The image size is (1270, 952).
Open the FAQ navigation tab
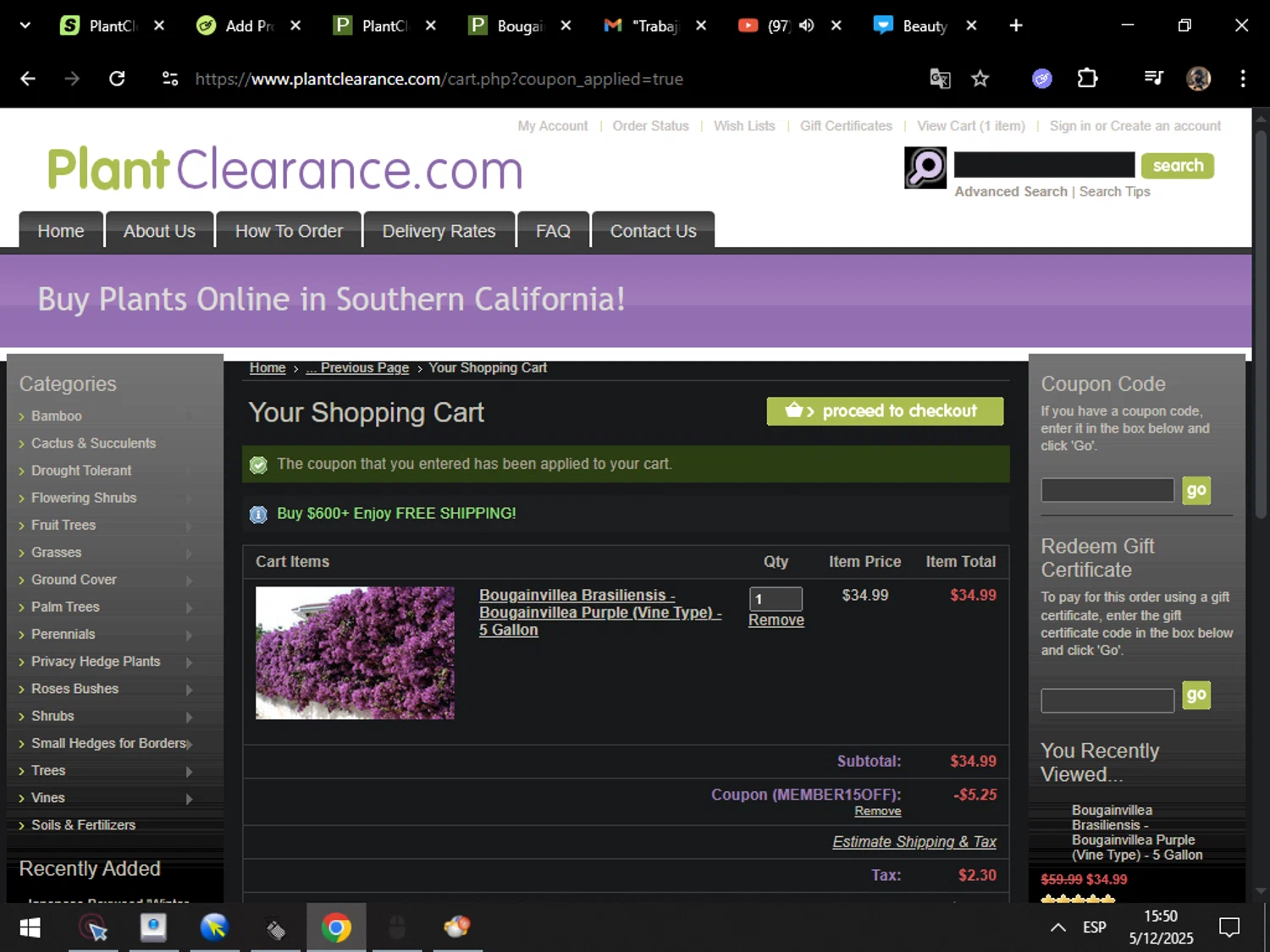(553, 231)
